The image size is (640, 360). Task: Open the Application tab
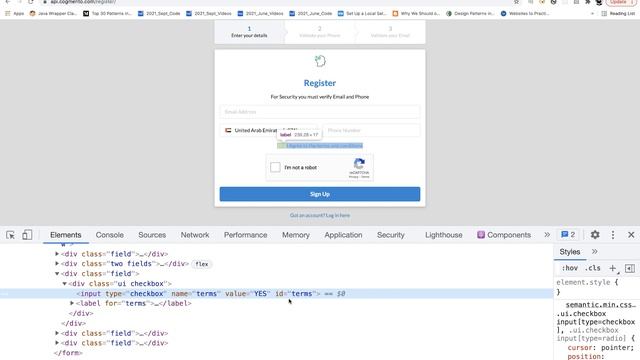coord(343,235)
